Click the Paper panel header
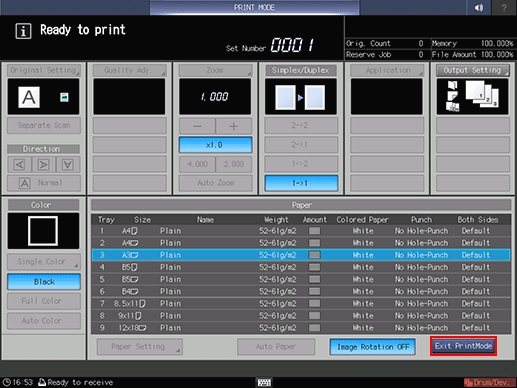517x388 pixels. tap(301, 205)
